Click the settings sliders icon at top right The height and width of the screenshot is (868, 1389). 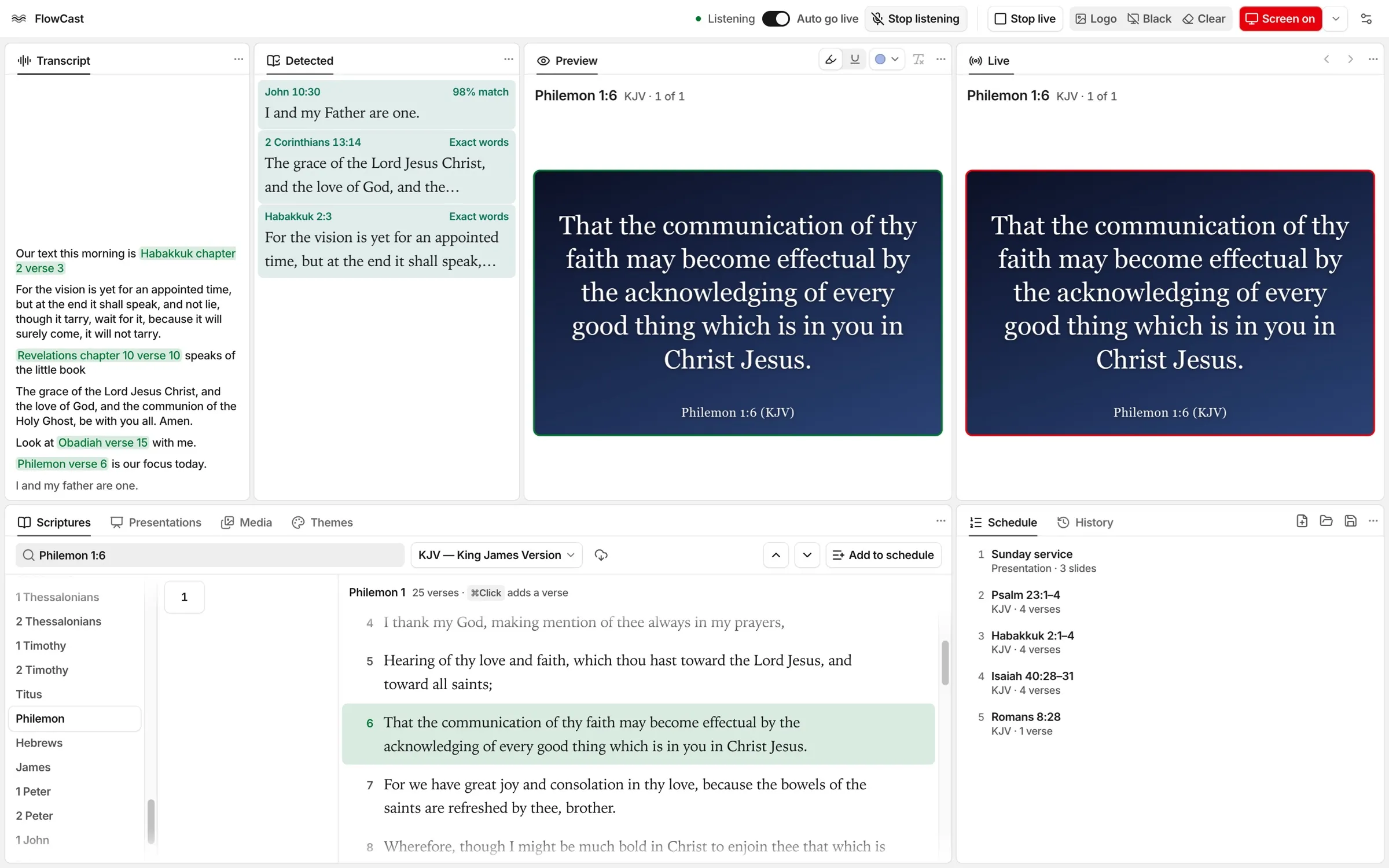pyautogui.click(x=1366, y=19)
